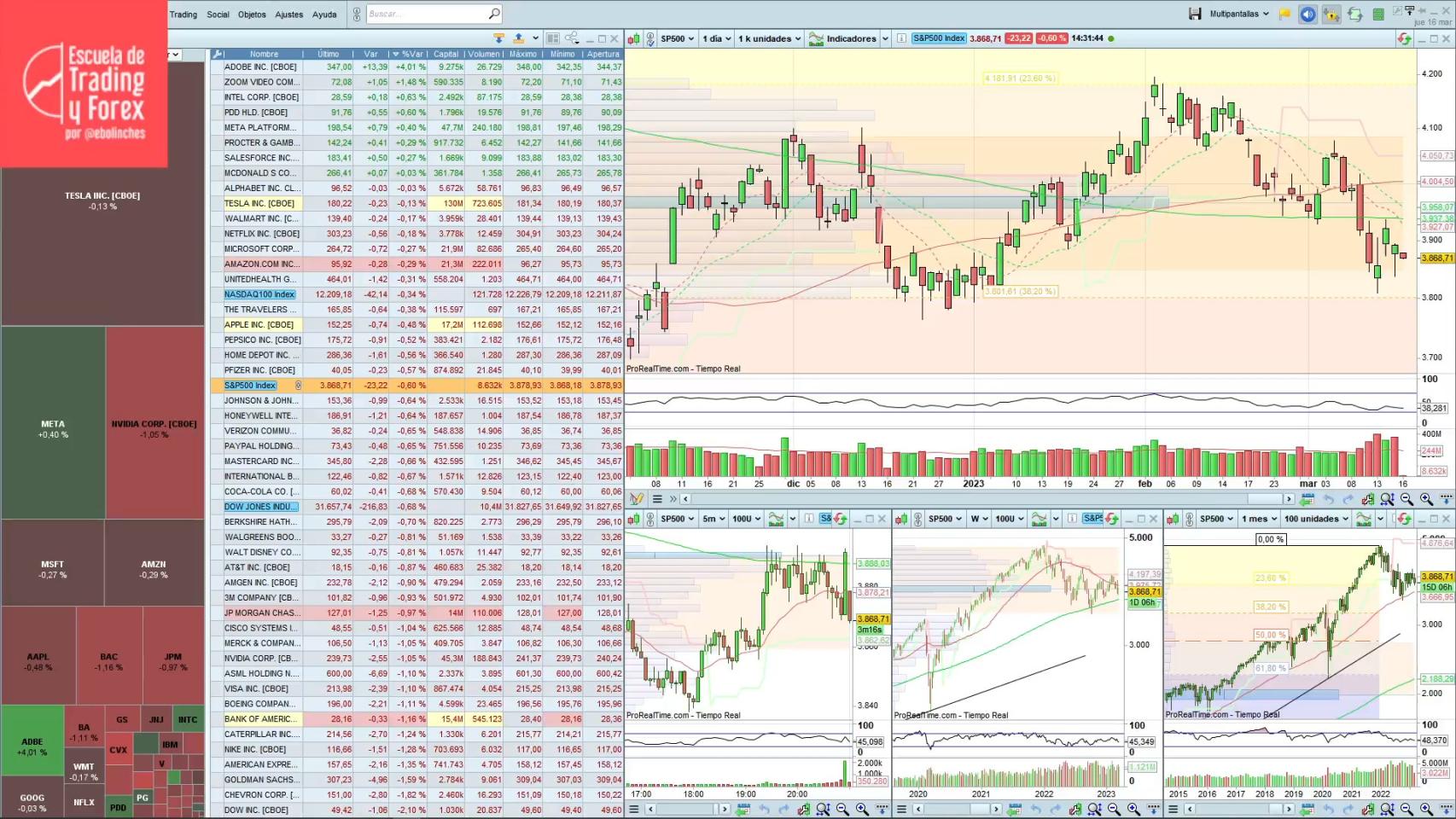1456x819 pixels.
Task: Open the '1 día' timeframe dropdown
Action: [717, 38]
